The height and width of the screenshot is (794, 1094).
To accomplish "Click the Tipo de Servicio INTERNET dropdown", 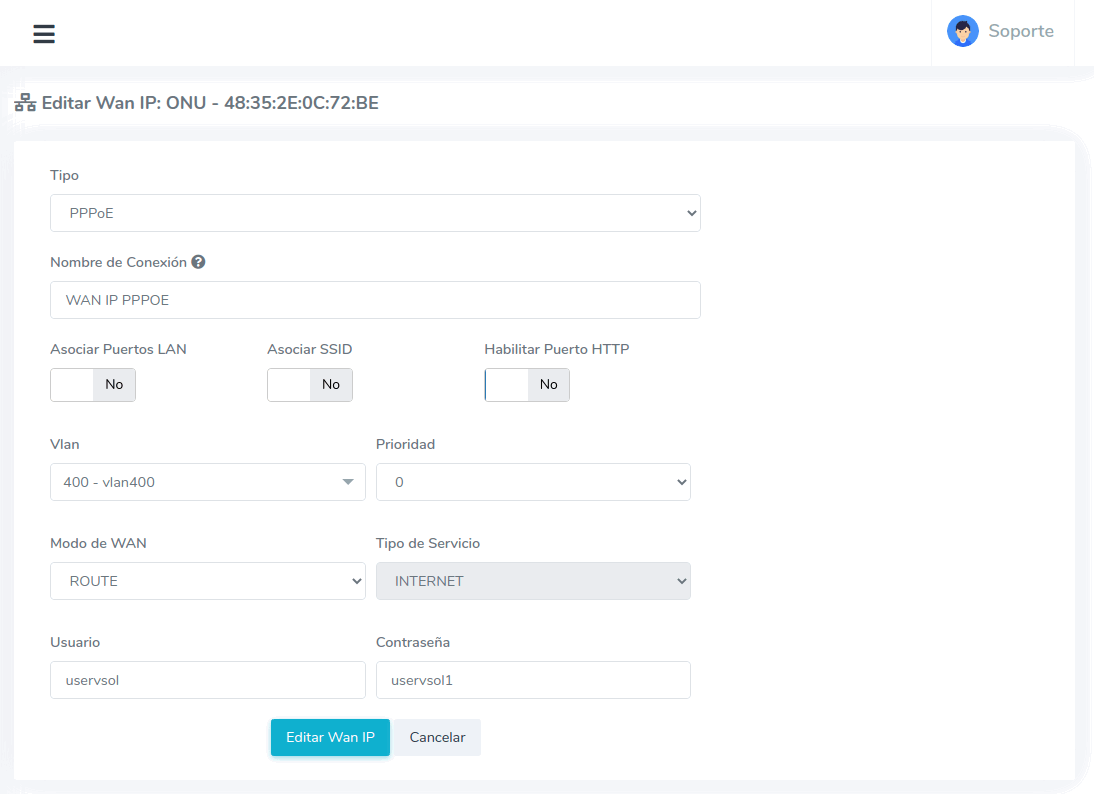I will point(533,581).
